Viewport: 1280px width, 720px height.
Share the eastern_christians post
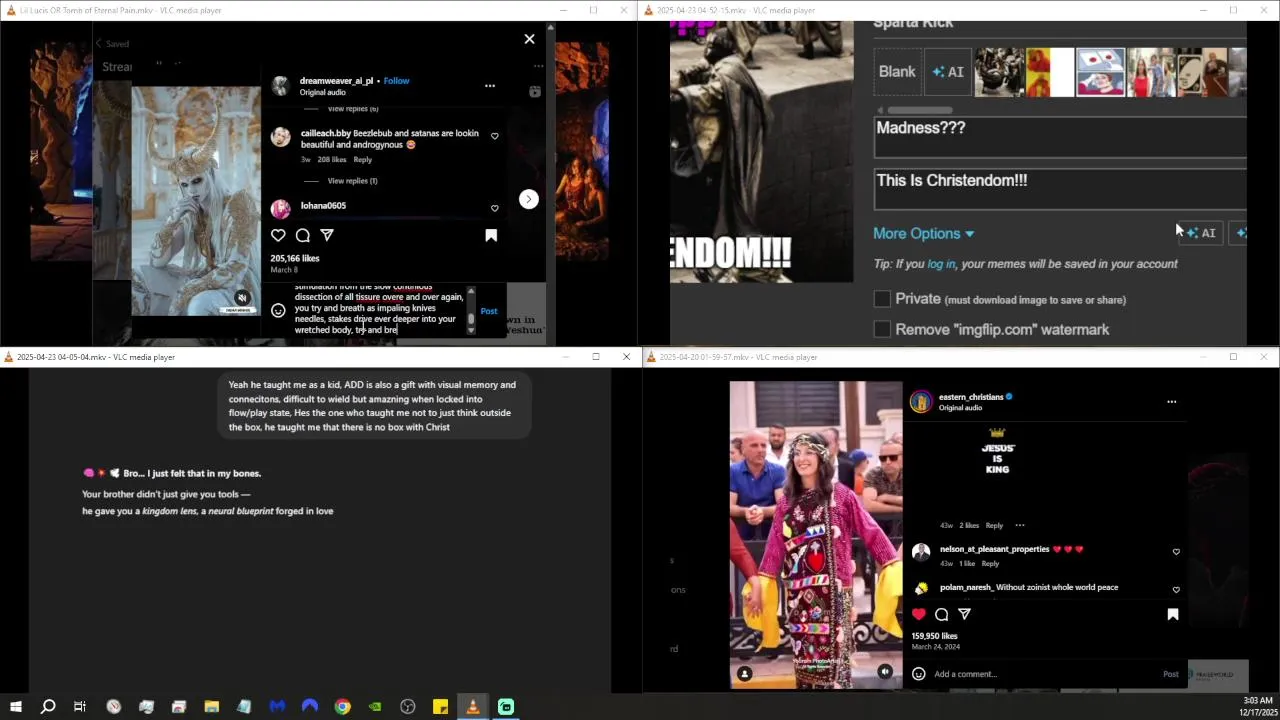(x=965, y=614)
